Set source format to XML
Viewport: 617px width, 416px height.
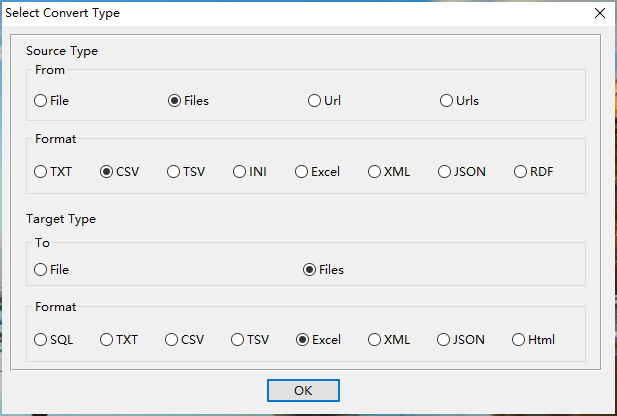[x=374, y=171]
